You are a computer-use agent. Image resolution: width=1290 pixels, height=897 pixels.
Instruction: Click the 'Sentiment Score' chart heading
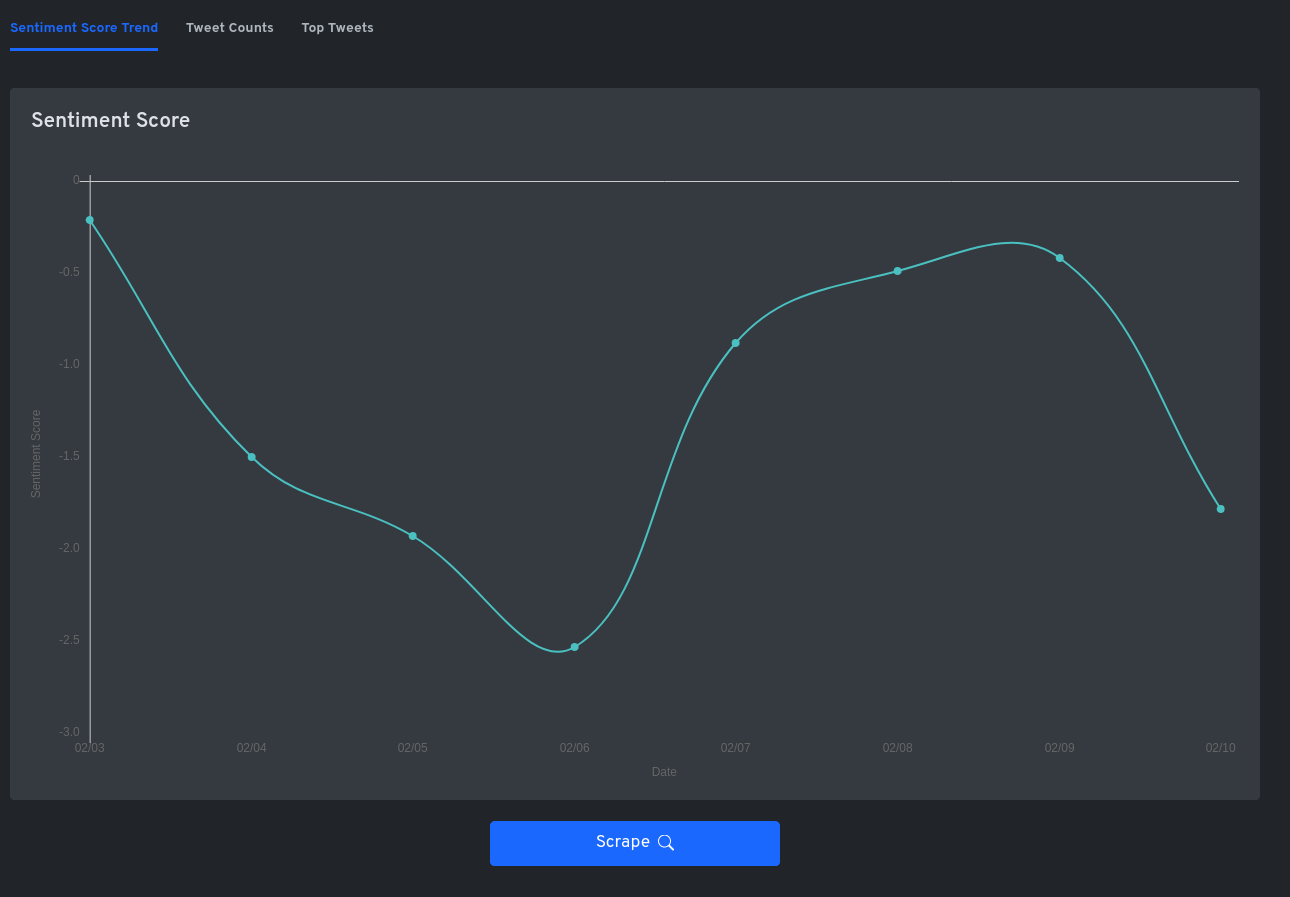tap(111, 121)
